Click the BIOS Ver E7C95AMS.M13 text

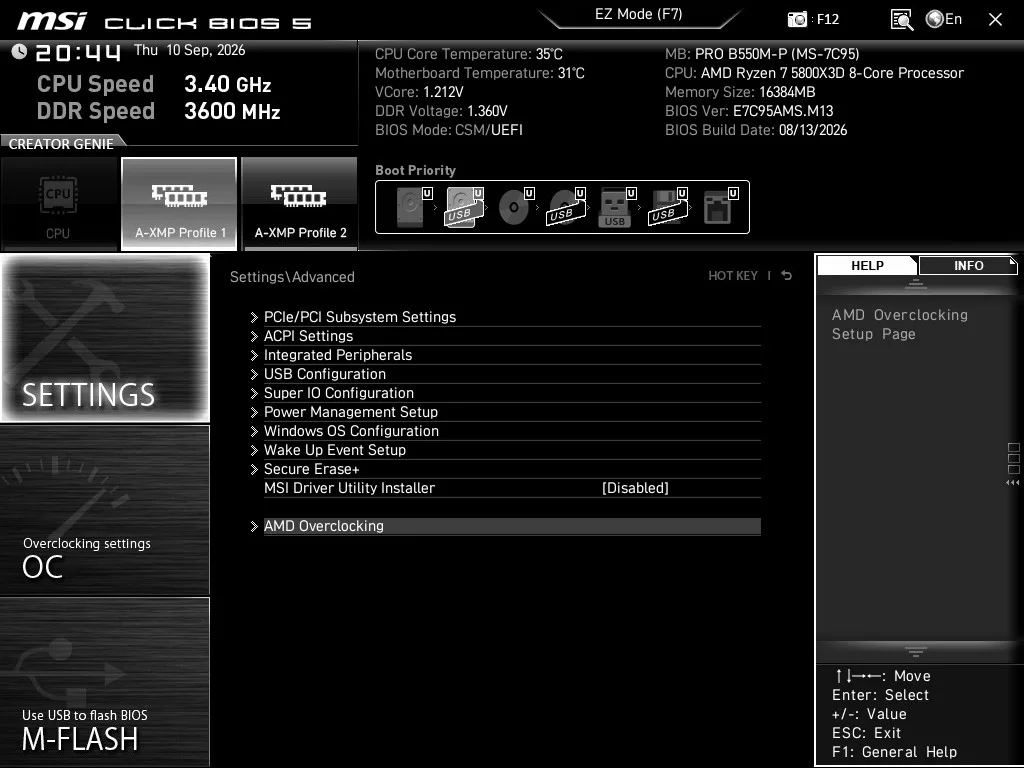click(x=749, y=111)
